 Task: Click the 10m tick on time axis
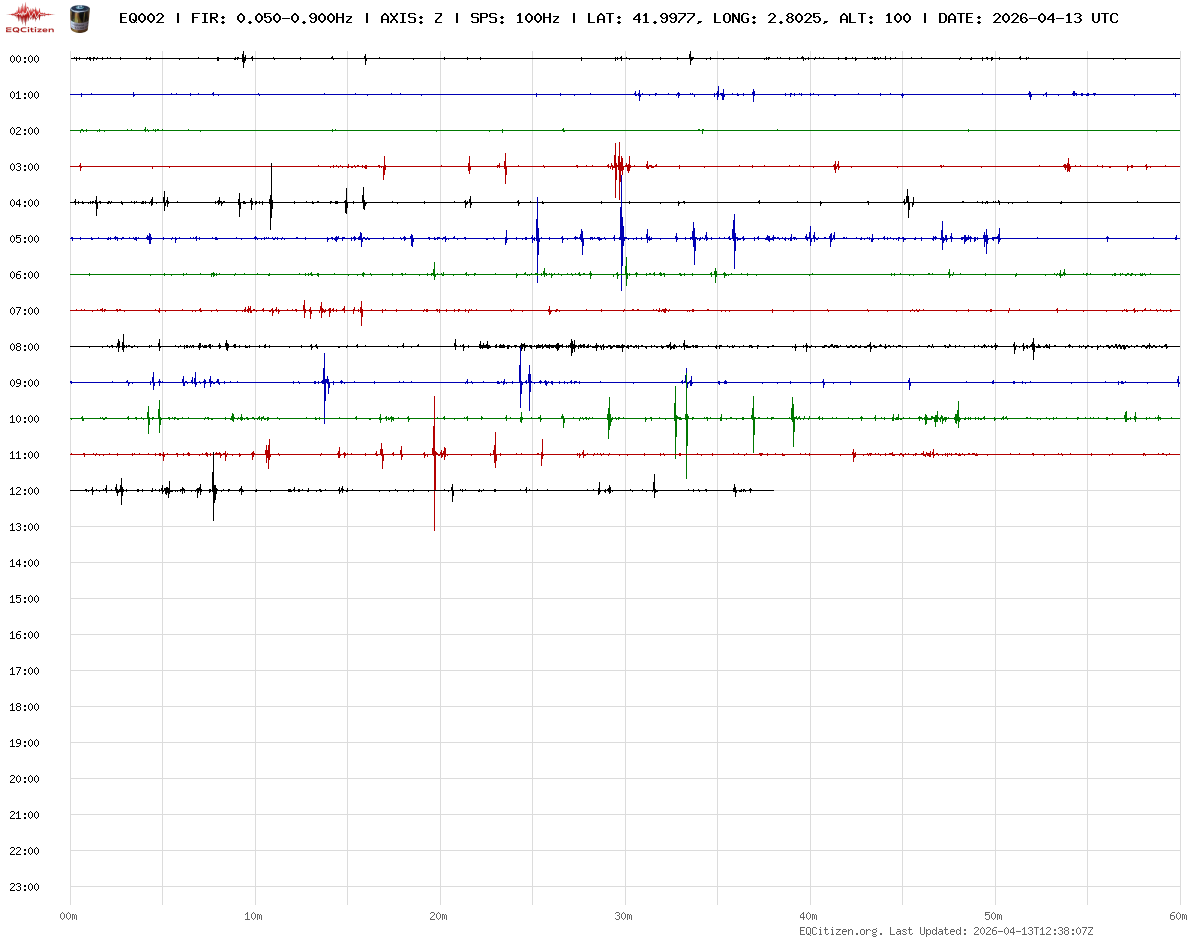(254, 916)
